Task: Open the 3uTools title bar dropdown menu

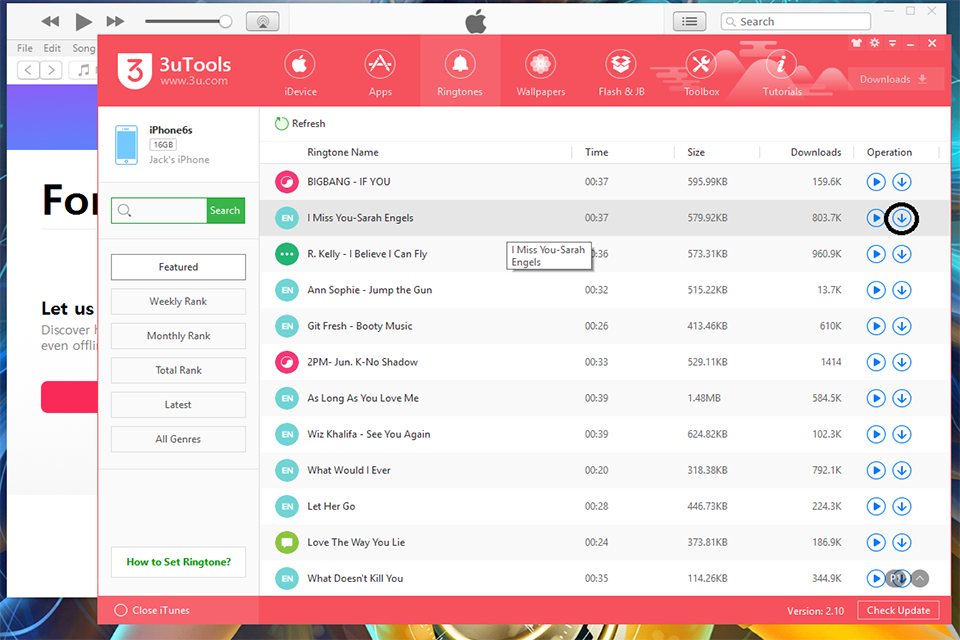Action: (893, 43)
